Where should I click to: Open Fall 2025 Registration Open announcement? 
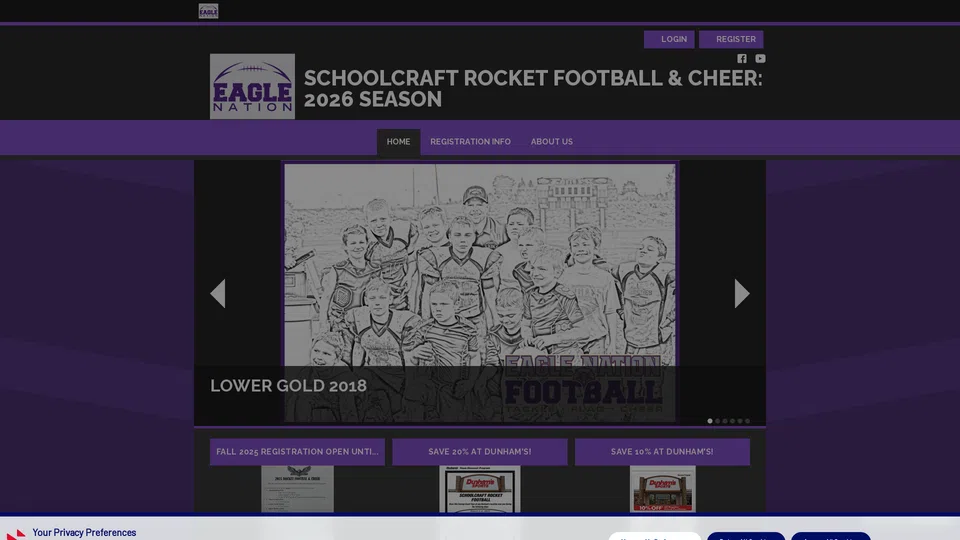pos(297,452)
